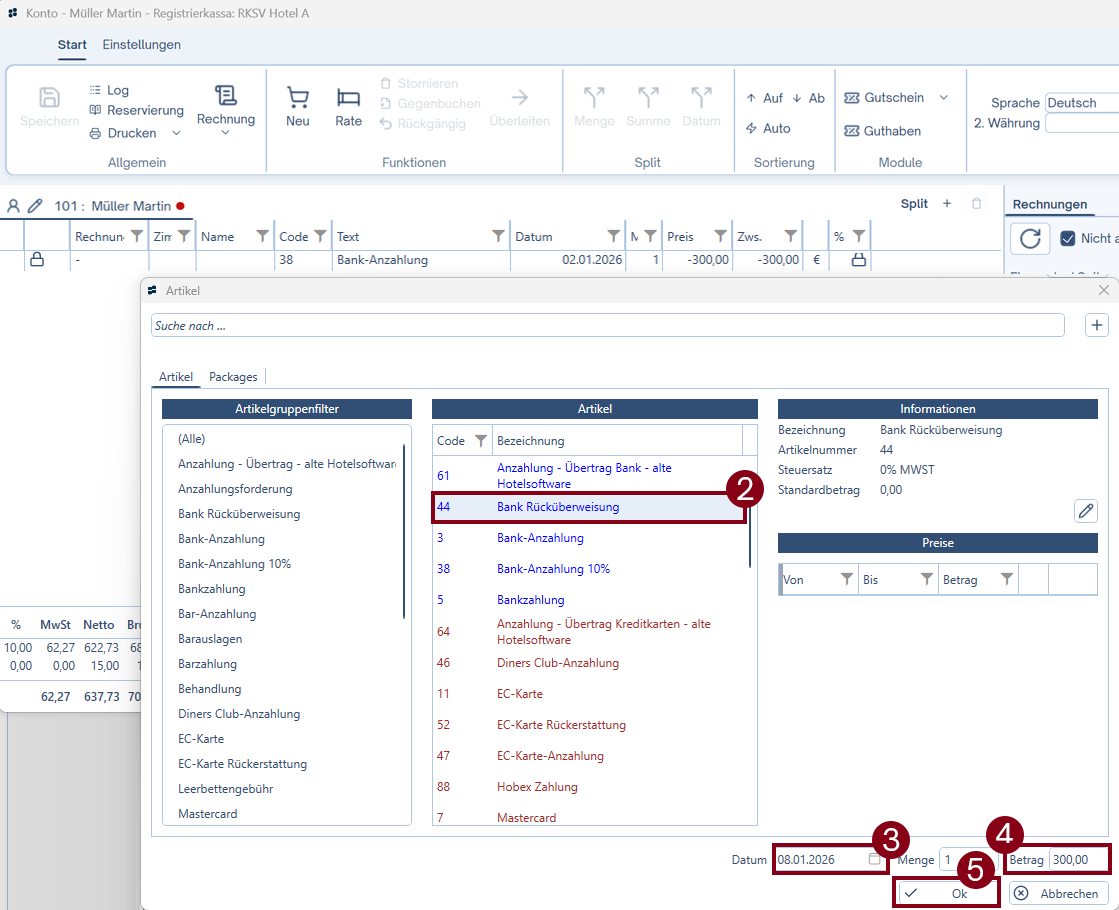The width and height of the screenshot is (1119, 910).
Task: Click the refresh icon under Rechnungen
Action: coord(1029,238)
